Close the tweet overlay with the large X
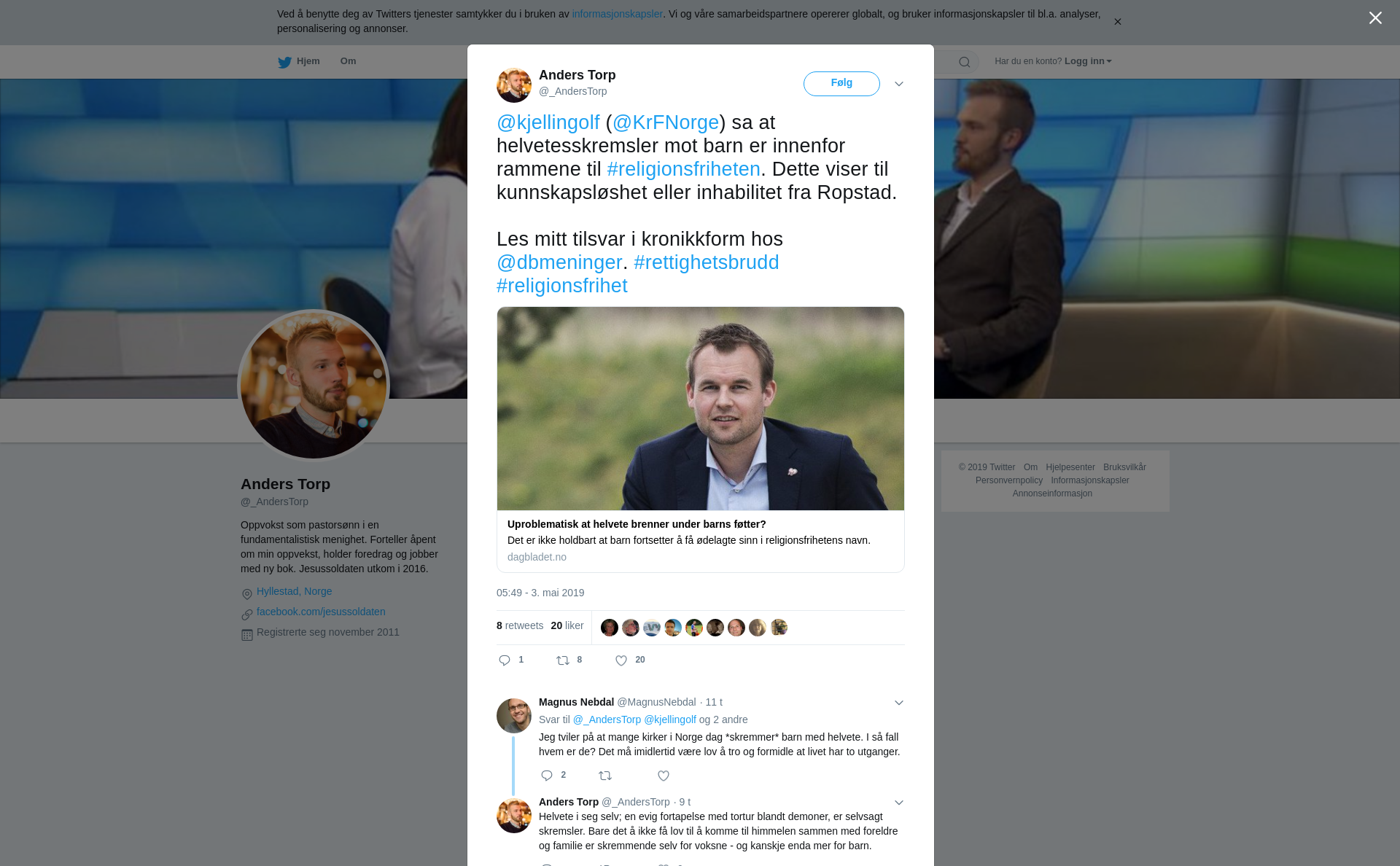The image size is (1400, 866). pyautogui.click(x=1375, y=18)
